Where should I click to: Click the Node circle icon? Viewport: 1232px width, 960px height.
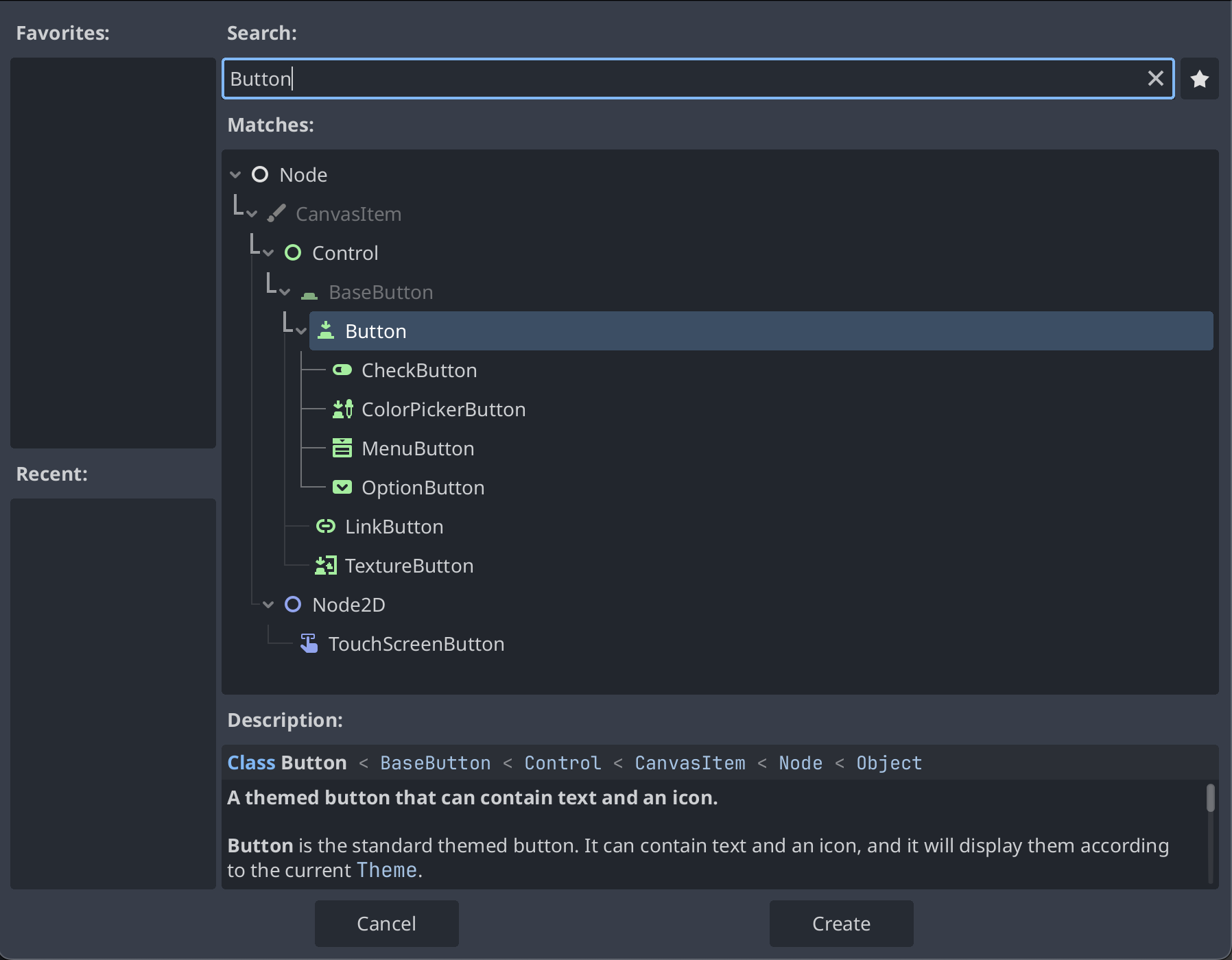259,174
